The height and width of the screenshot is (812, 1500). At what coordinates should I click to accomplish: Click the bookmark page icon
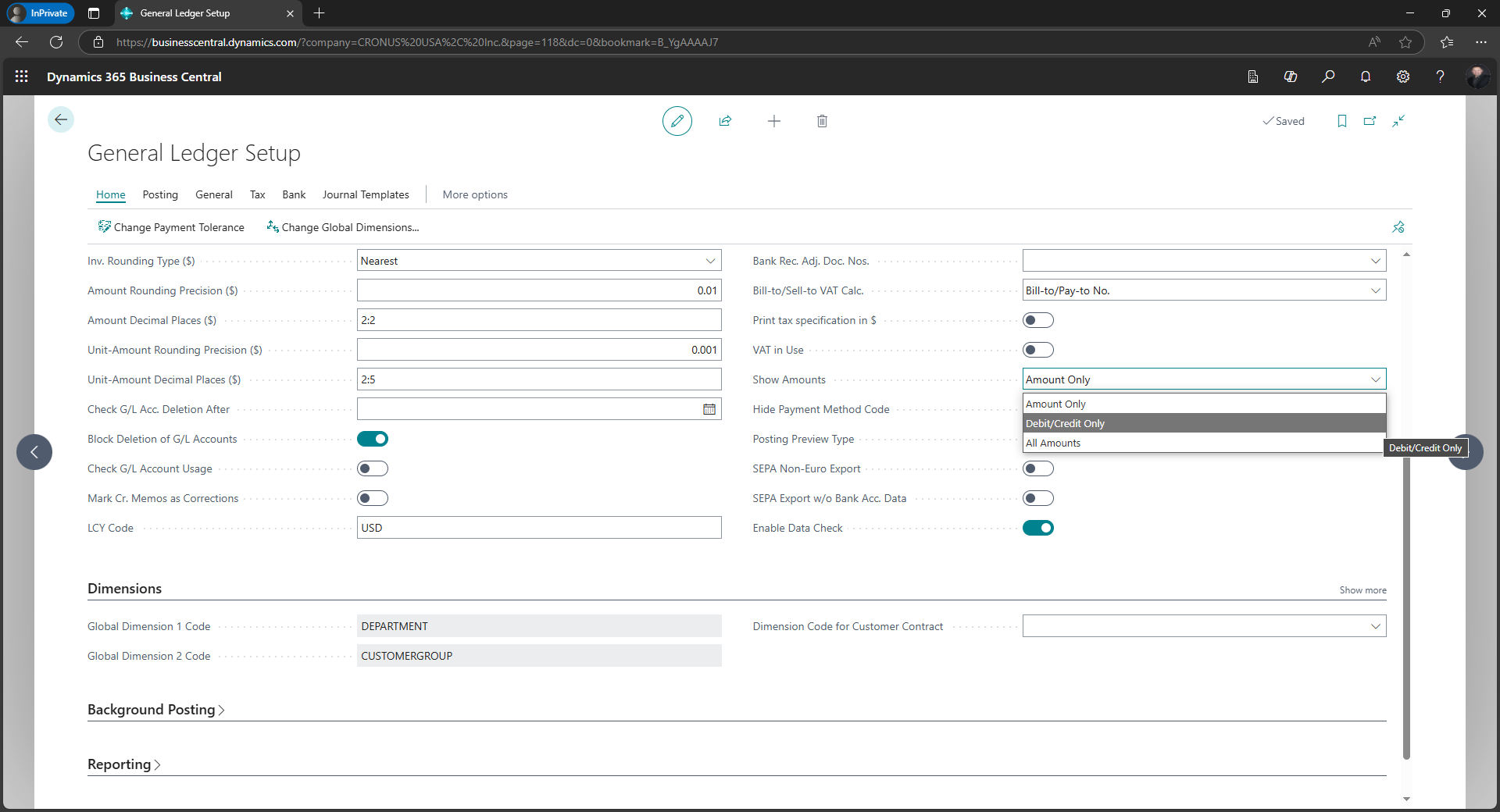1342,121
